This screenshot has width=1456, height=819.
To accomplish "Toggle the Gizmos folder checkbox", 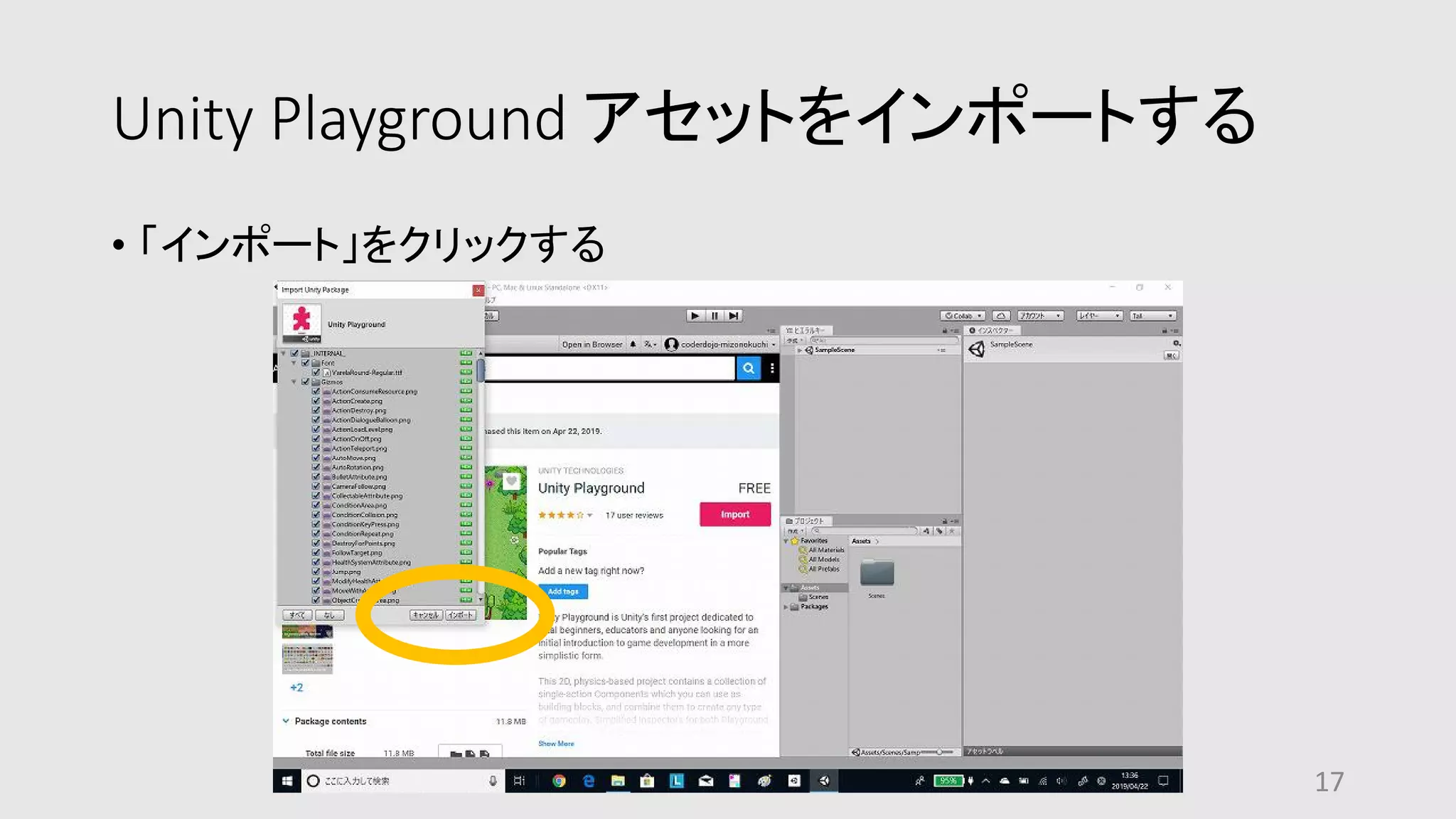I will [305, 382].
